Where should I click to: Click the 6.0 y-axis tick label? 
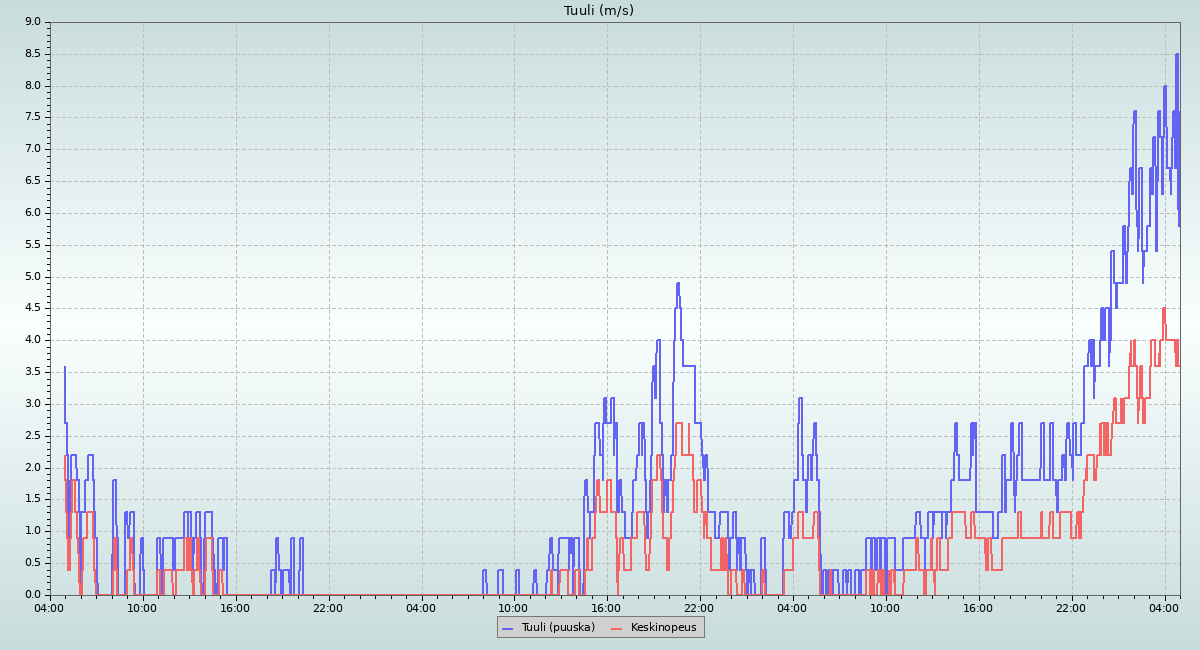[x=32, y=213]
